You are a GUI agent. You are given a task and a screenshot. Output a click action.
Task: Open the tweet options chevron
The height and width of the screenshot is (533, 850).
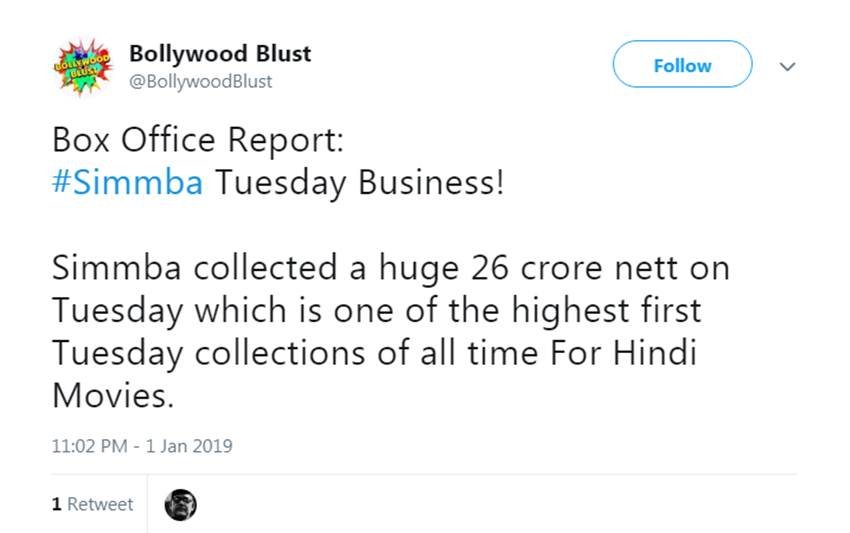tap(787, 66)
